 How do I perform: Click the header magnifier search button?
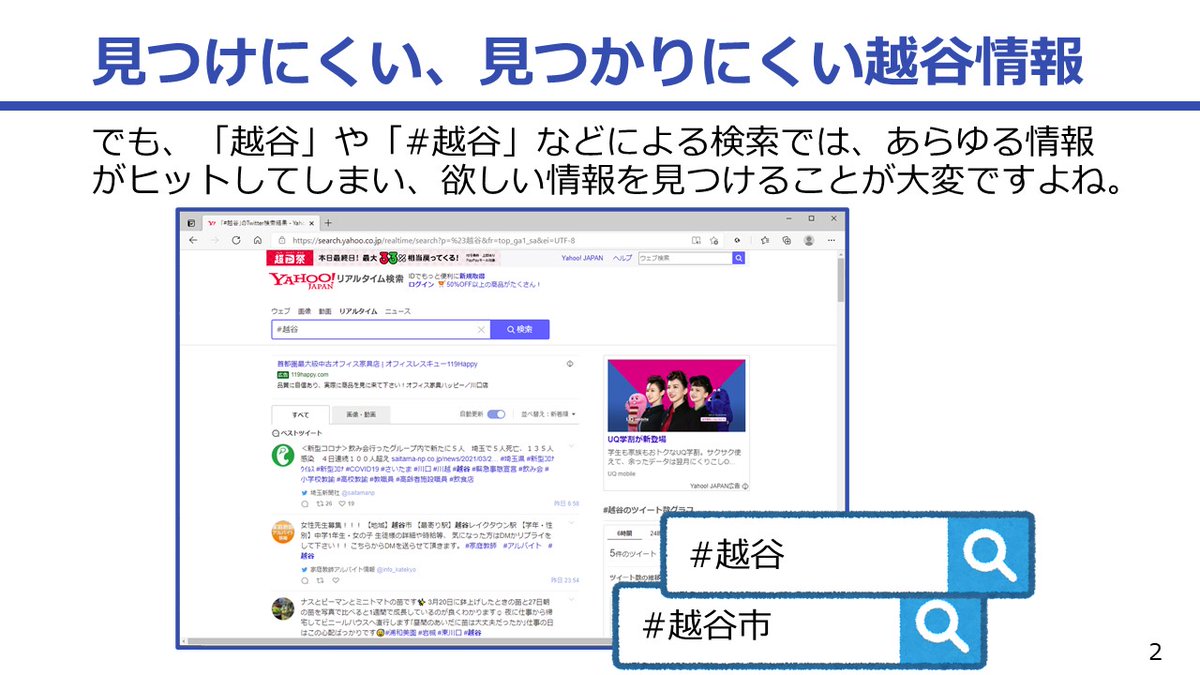tap(739, 258)
